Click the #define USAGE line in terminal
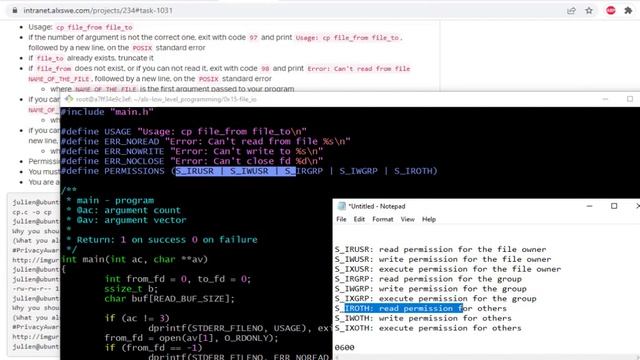The image size is (640, 360). [184, 131]
